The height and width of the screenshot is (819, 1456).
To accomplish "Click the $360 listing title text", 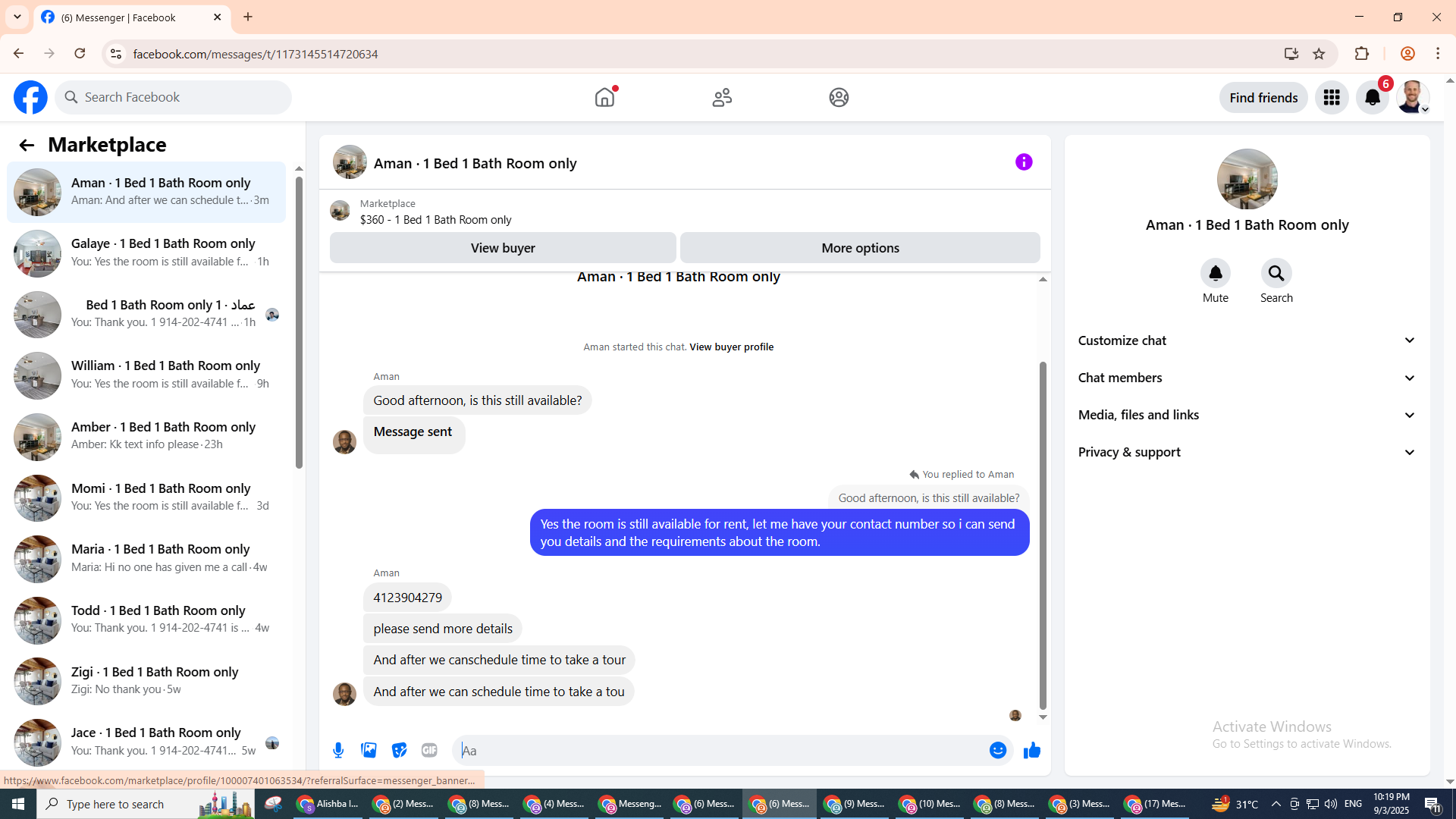I will tap(435, 220).
